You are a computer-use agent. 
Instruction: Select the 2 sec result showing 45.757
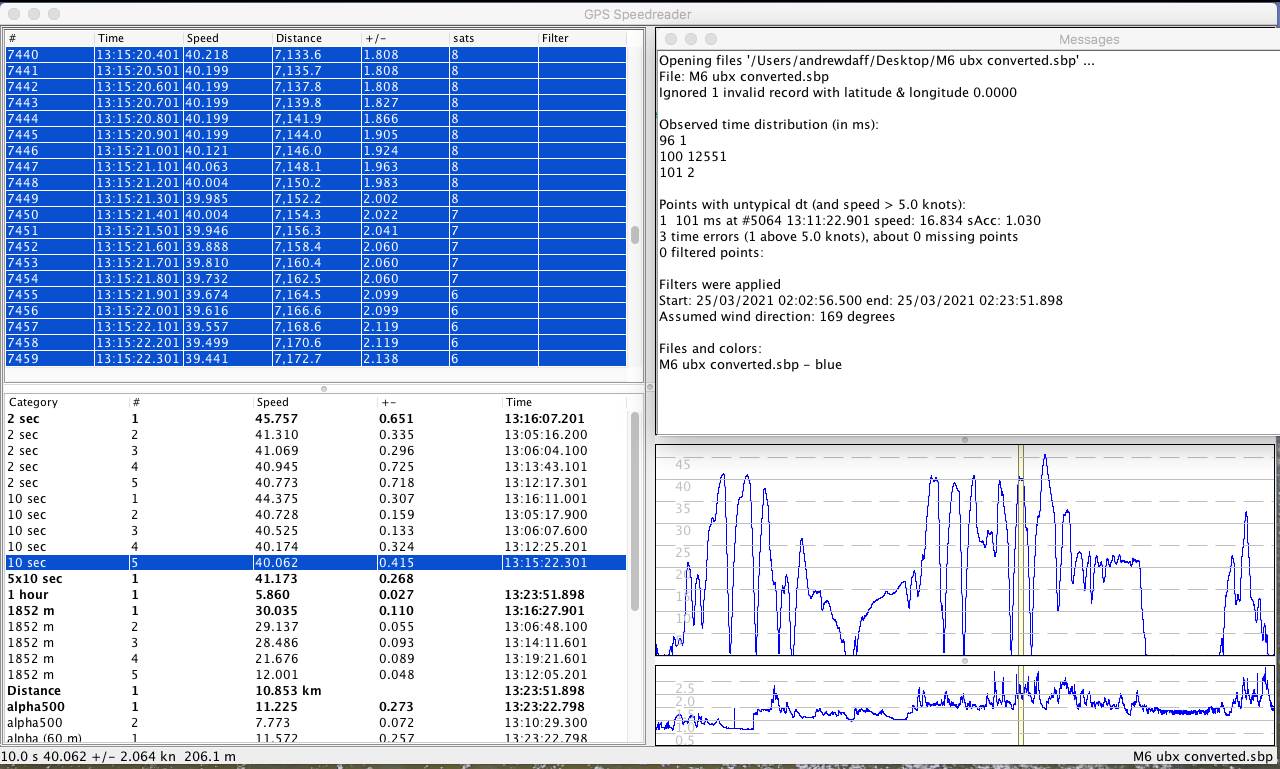[300, 419]
